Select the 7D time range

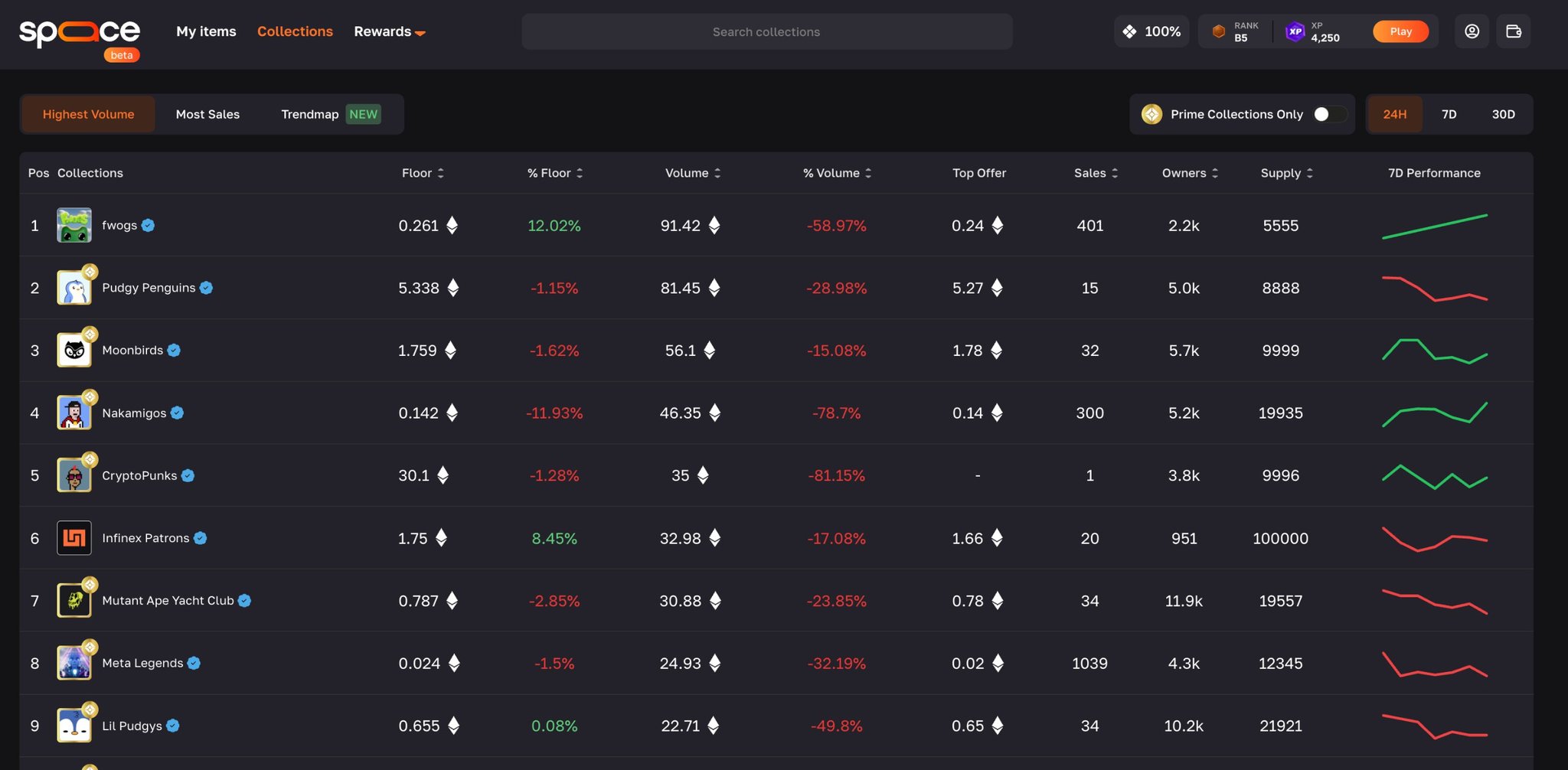click(1449, 114)
